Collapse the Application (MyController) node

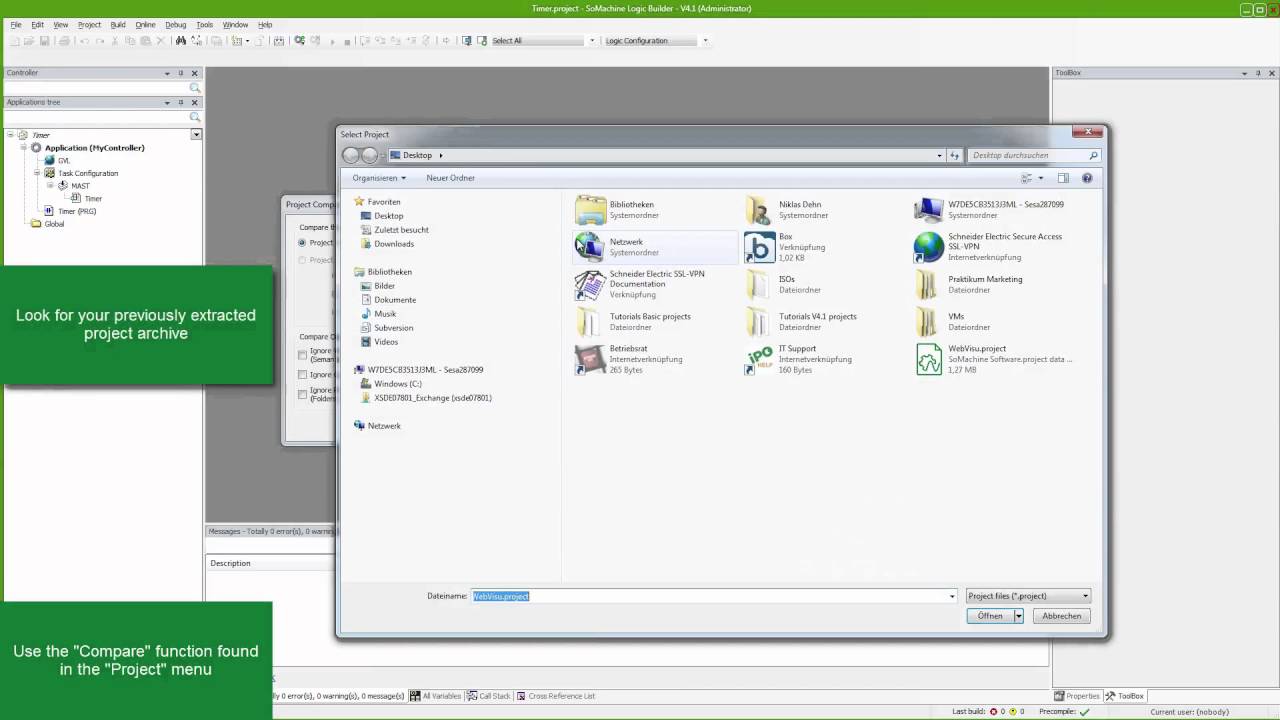pyautogui.click(x=23, y=147)
